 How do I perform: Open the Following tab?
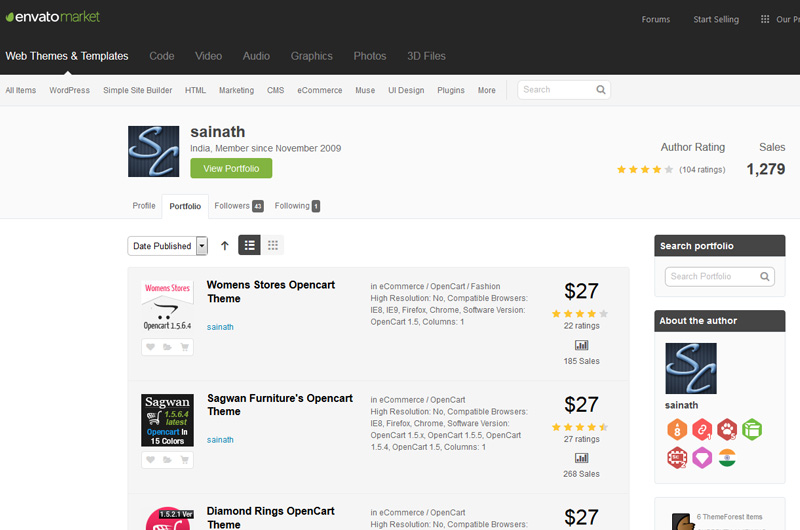(297, 206)
